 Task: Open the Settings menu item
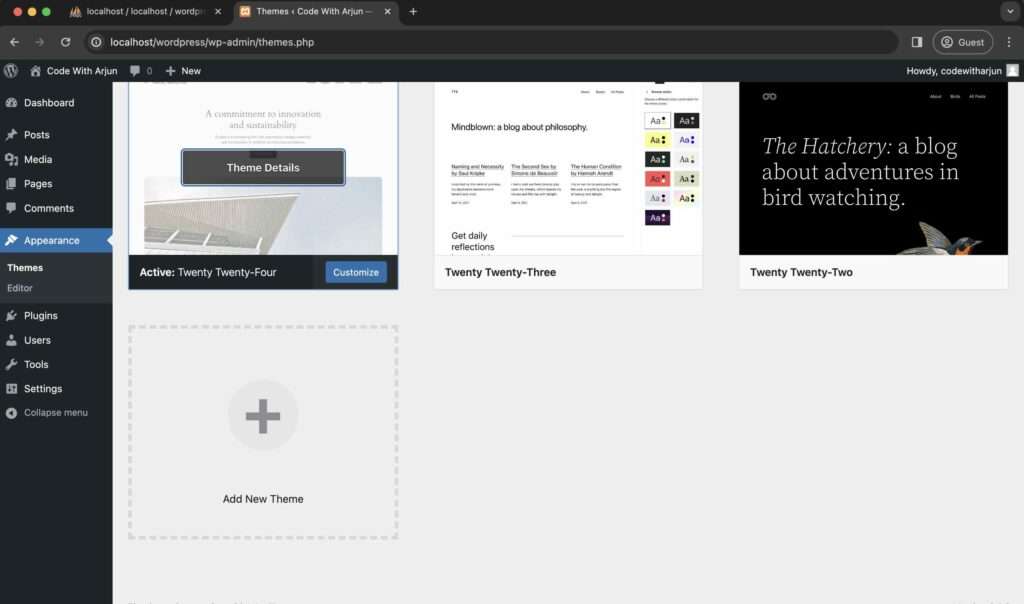[x=56, y=389]
